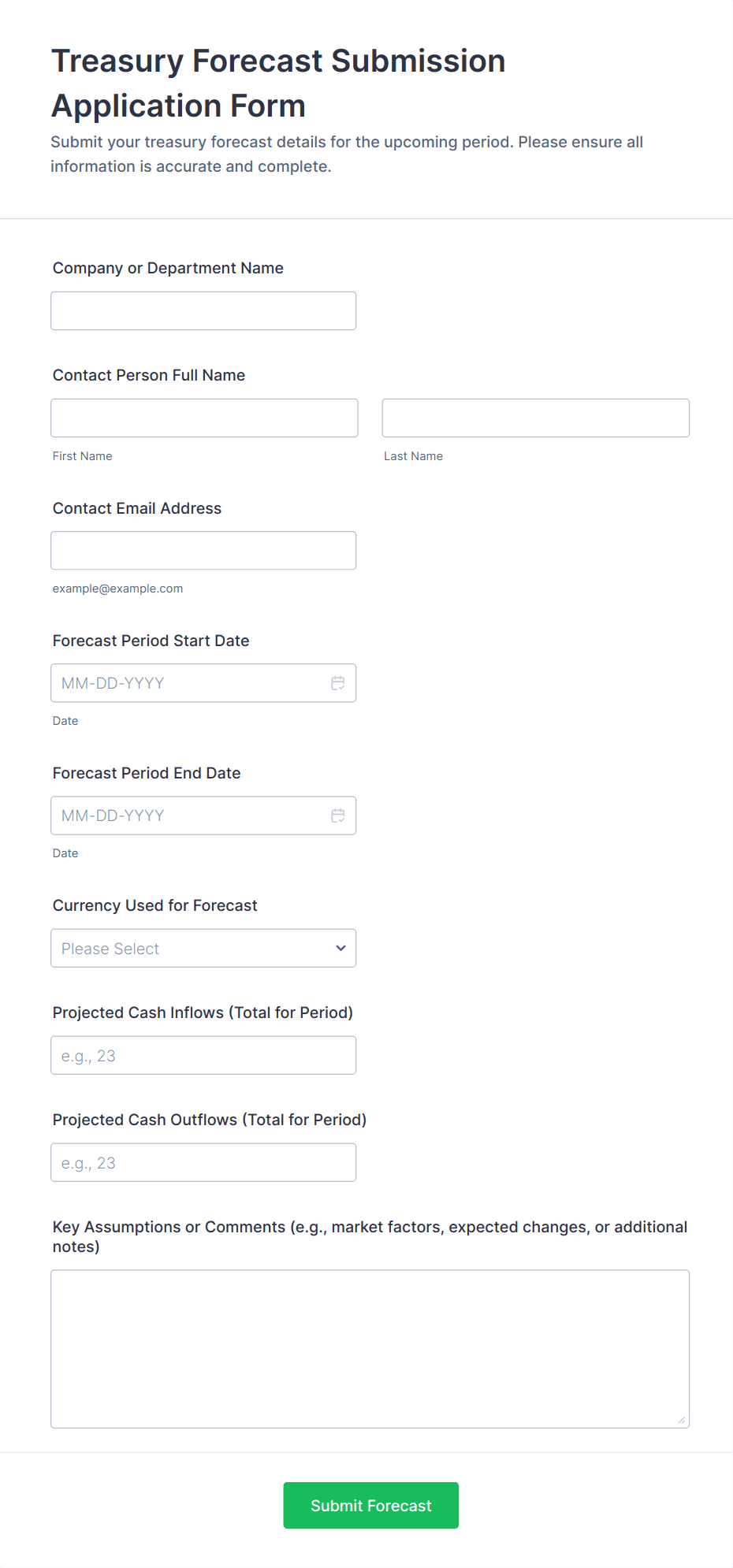
Task: Select the Contact Email Address field
Action: pos(203,551)
